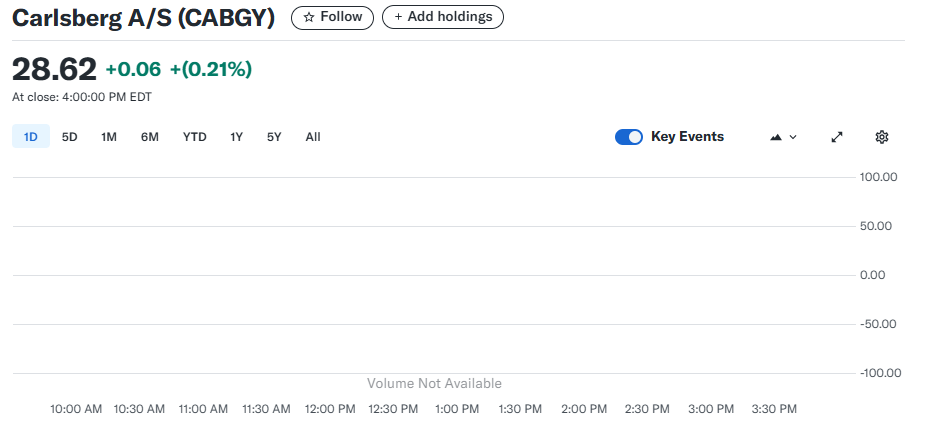925x428 pixels.
Task: Click the mountain chart type icon
Action: (776, 137)
